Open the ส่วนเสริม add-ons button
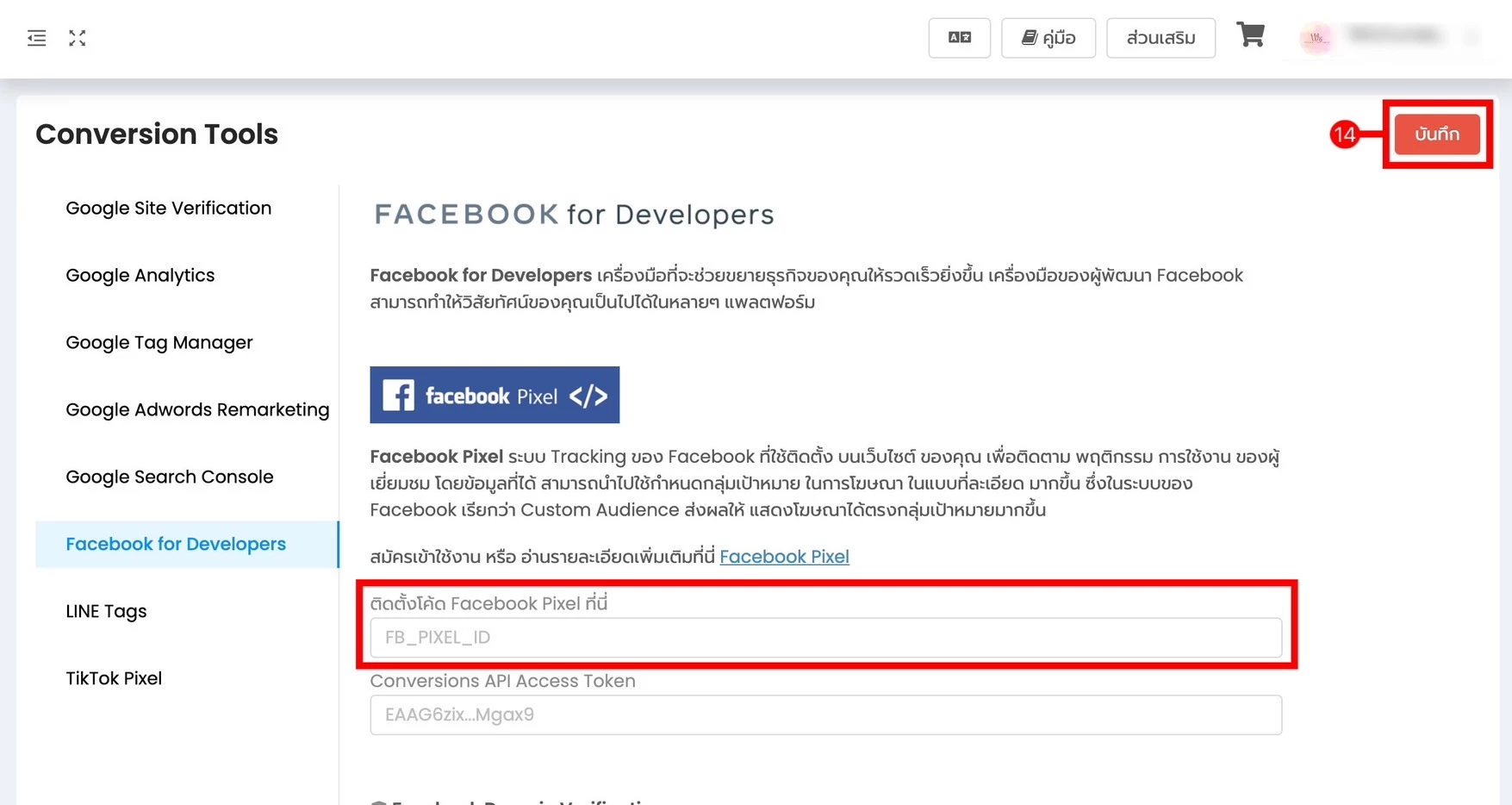 coord(1160,38)
